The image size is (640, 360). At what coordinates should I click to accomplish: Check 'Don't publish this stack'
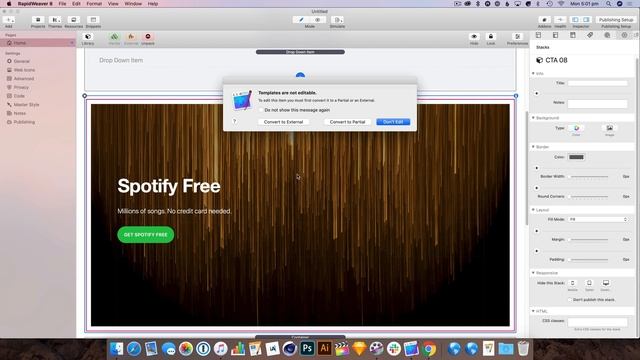tap(570, 300)
